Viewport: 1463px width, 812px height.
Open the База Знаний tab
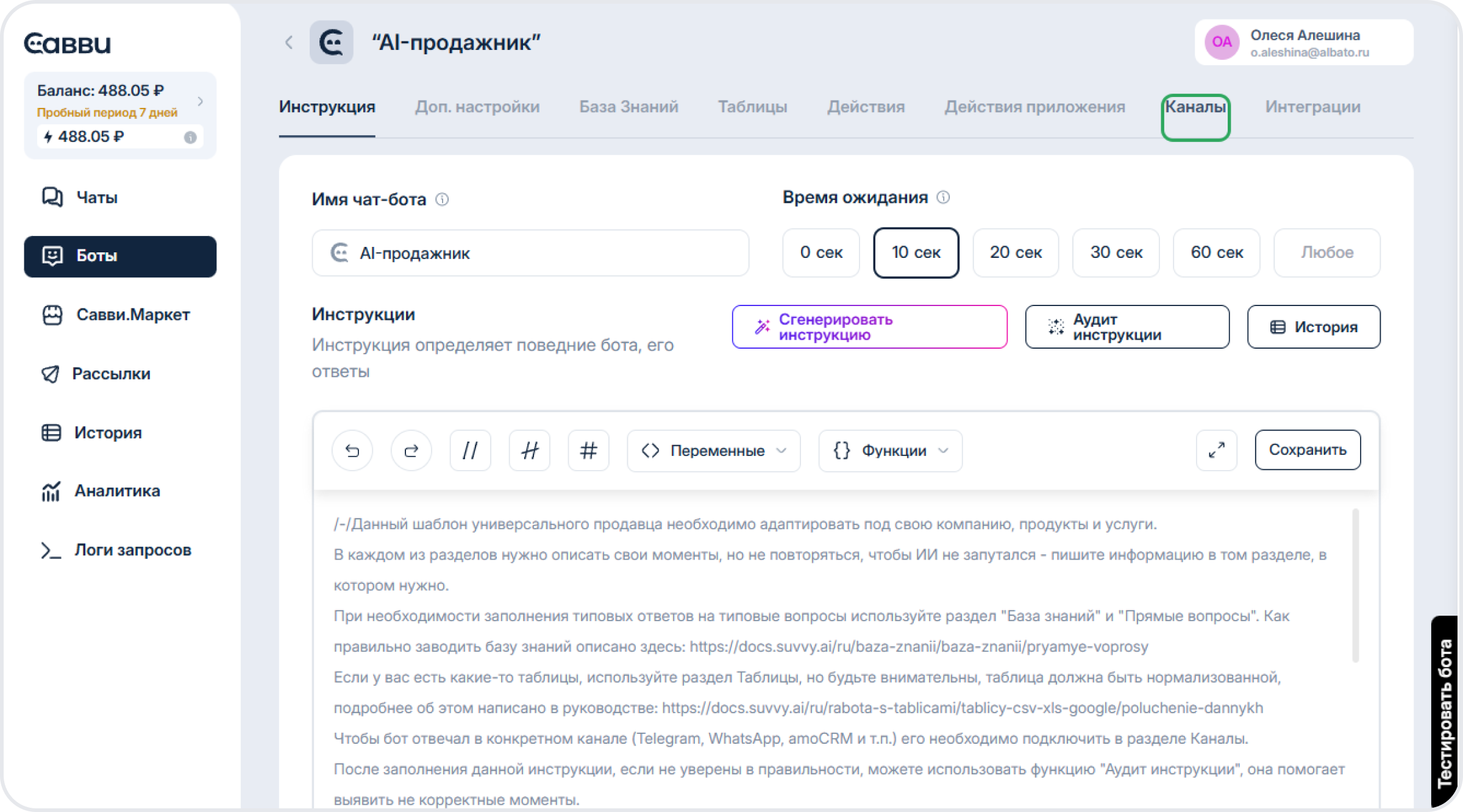click(628, 107)
